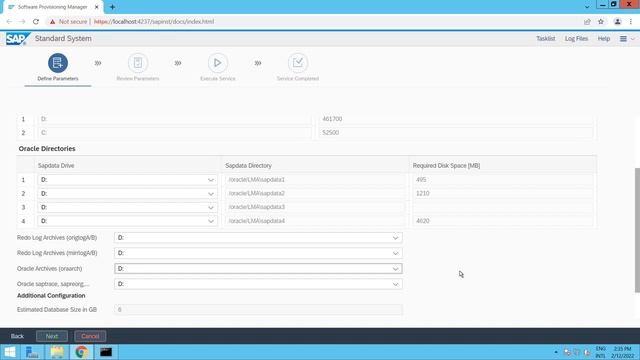This screenshot has height=360, width=640.
Task: Select the Software Provisioning Manager browser tab
Action: [52, 7]
